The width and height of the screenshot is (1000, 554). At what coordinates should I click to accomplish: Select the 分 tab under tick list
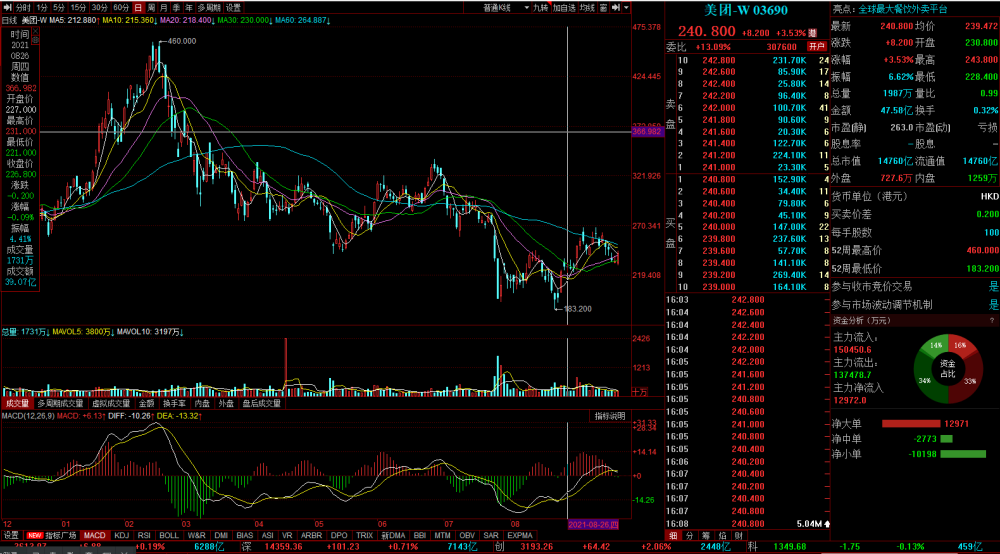689,536
